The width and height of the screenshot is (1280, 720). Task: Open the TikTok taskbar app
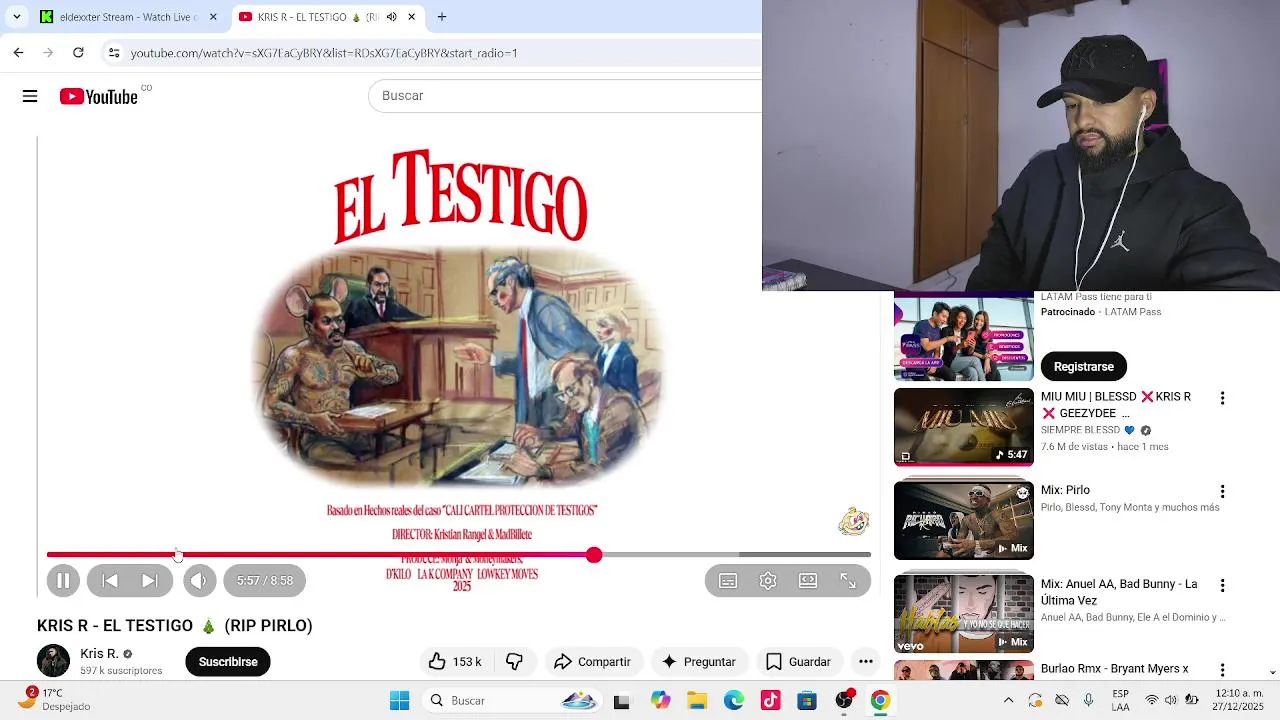(x=770, y=701)
